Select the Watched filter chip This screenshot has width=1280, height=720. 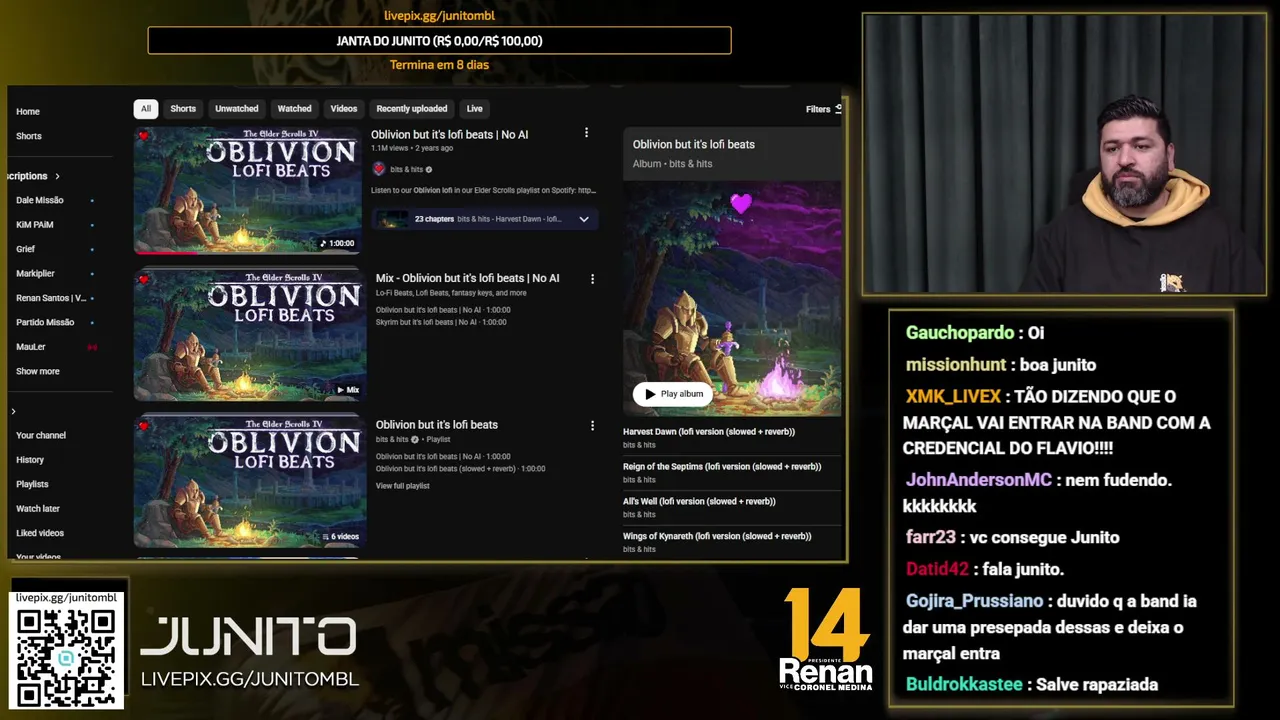[x=294, y=109]
